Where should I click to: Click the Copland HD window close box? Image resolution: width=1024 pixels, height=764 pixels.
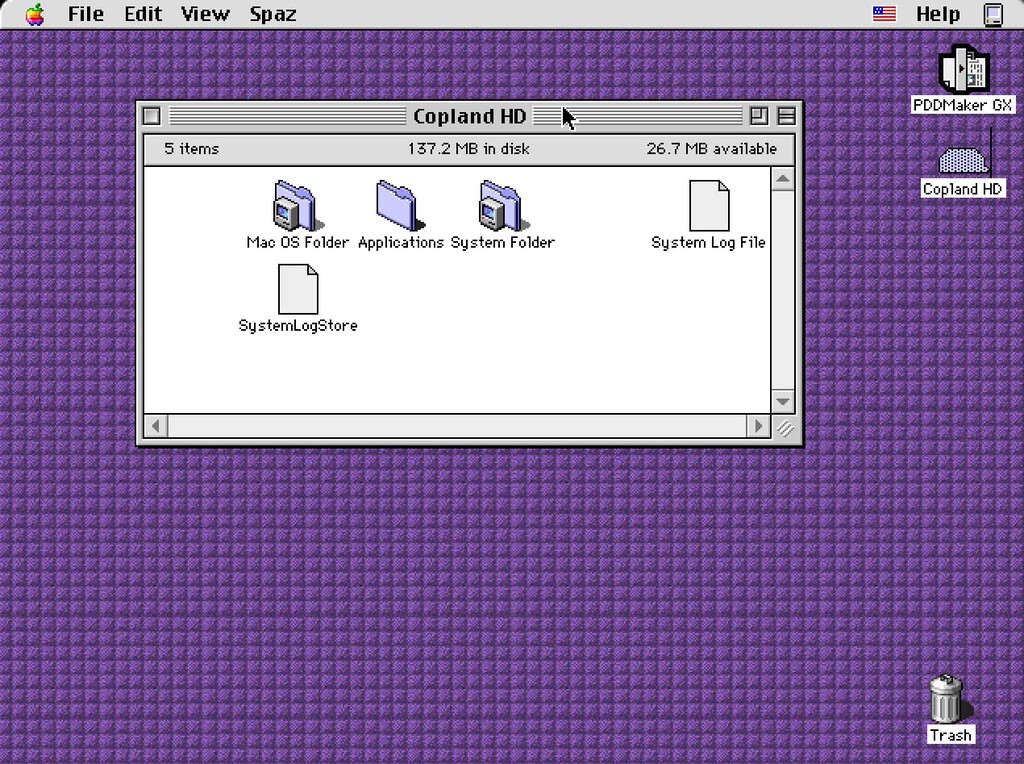pos(152,116)
